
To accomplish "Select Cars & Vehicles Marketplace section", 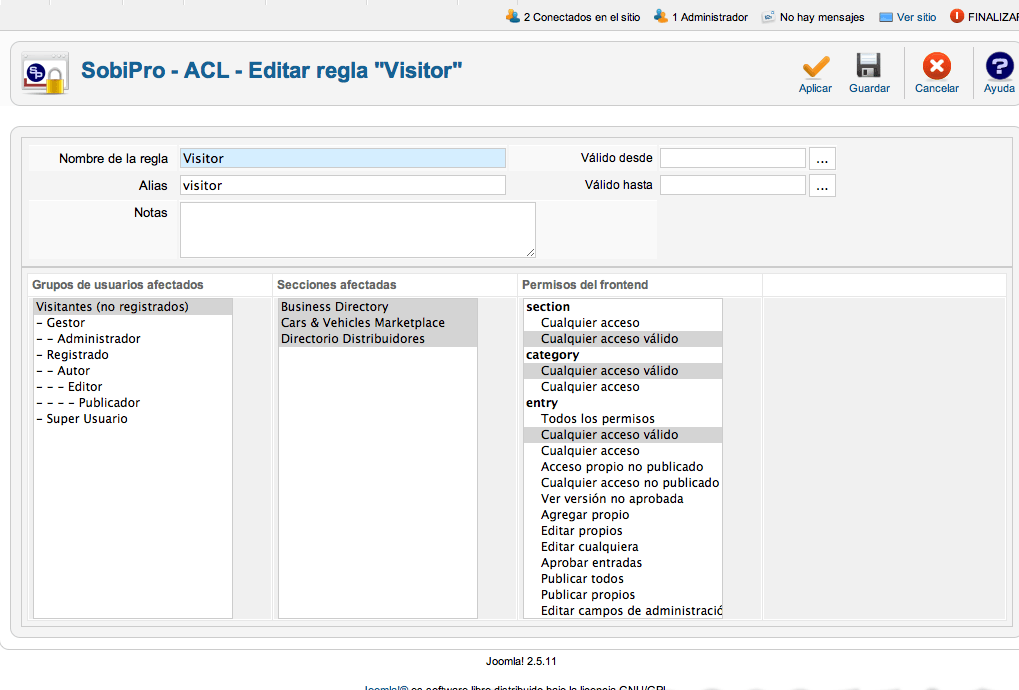I will pos(378,323).
